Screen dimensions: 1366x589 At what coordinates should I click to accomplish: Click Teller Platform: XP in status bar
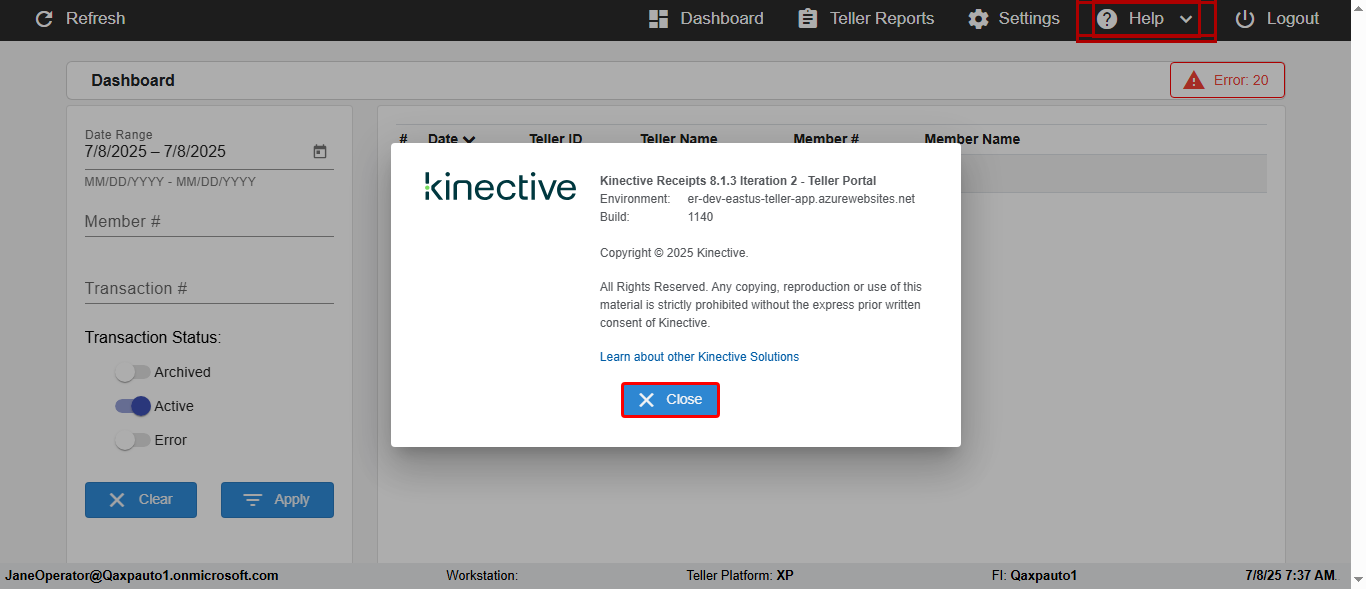tap(740, 576)
